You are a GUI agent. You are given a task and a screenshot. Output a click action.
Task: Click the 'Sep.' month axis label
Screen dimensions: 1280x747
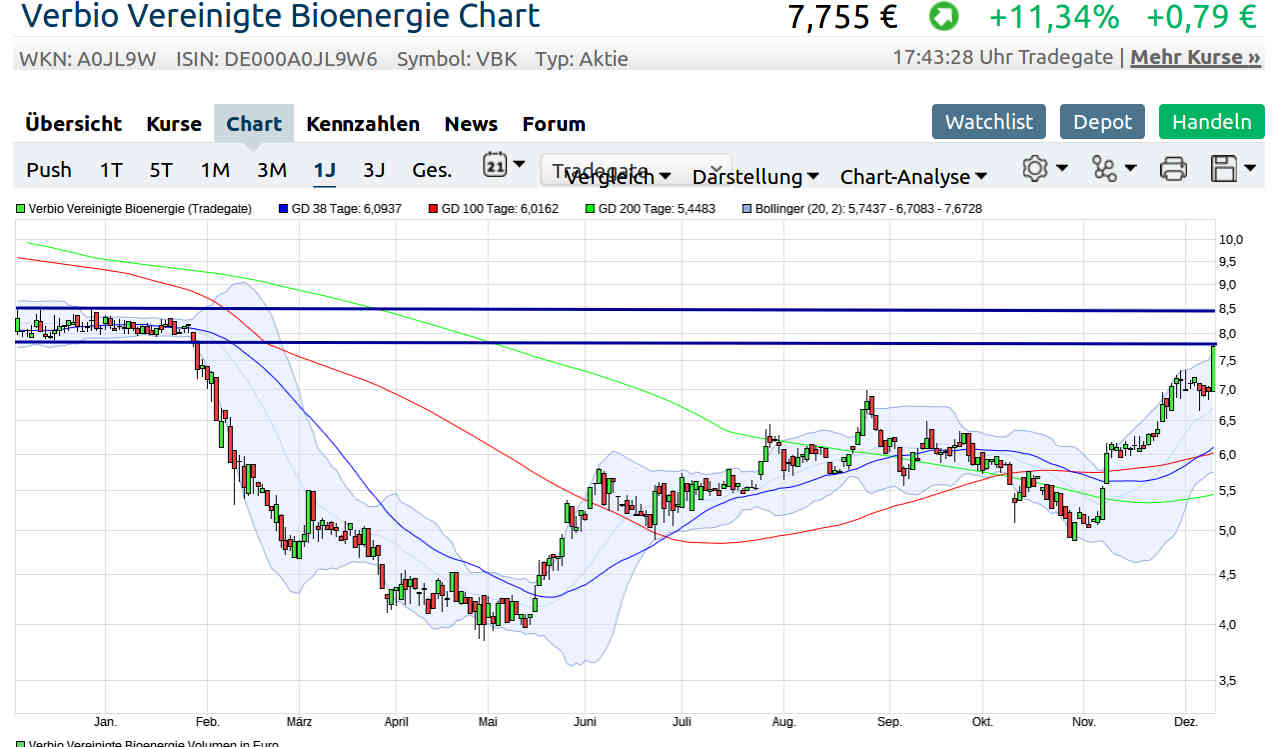[x=889, y=721]
